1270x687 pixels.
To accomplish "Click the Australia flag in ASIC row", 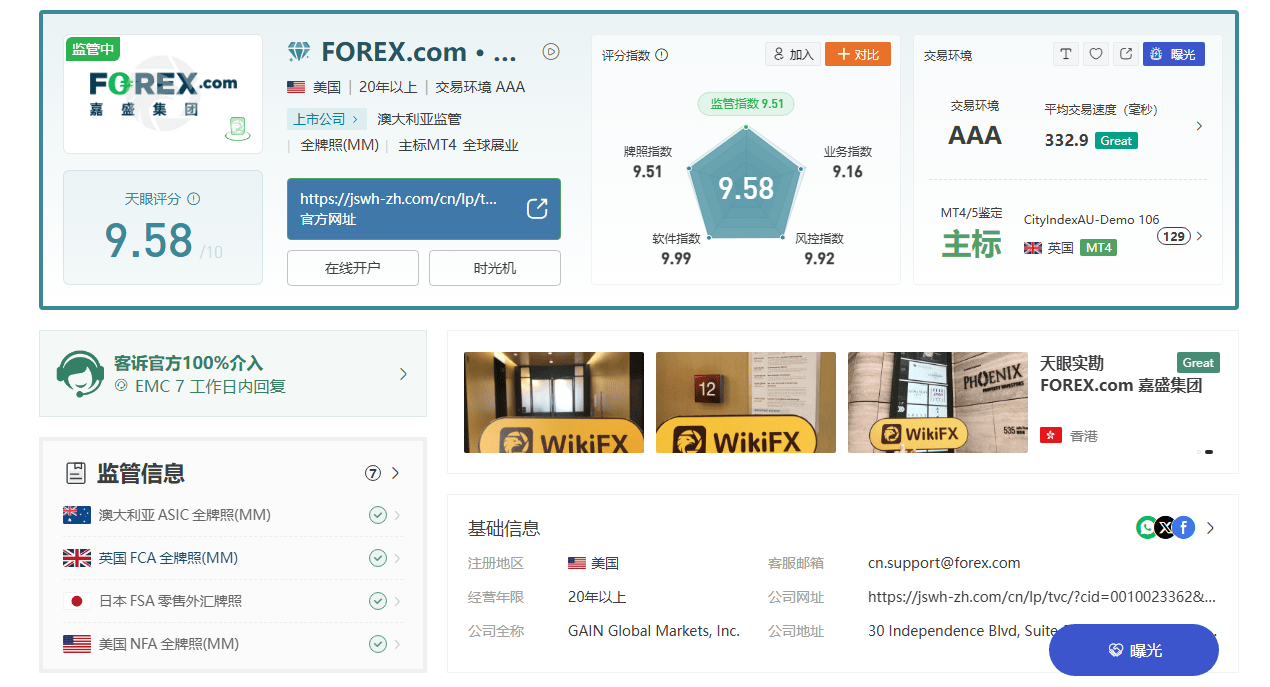I will [x=77, y=515].
